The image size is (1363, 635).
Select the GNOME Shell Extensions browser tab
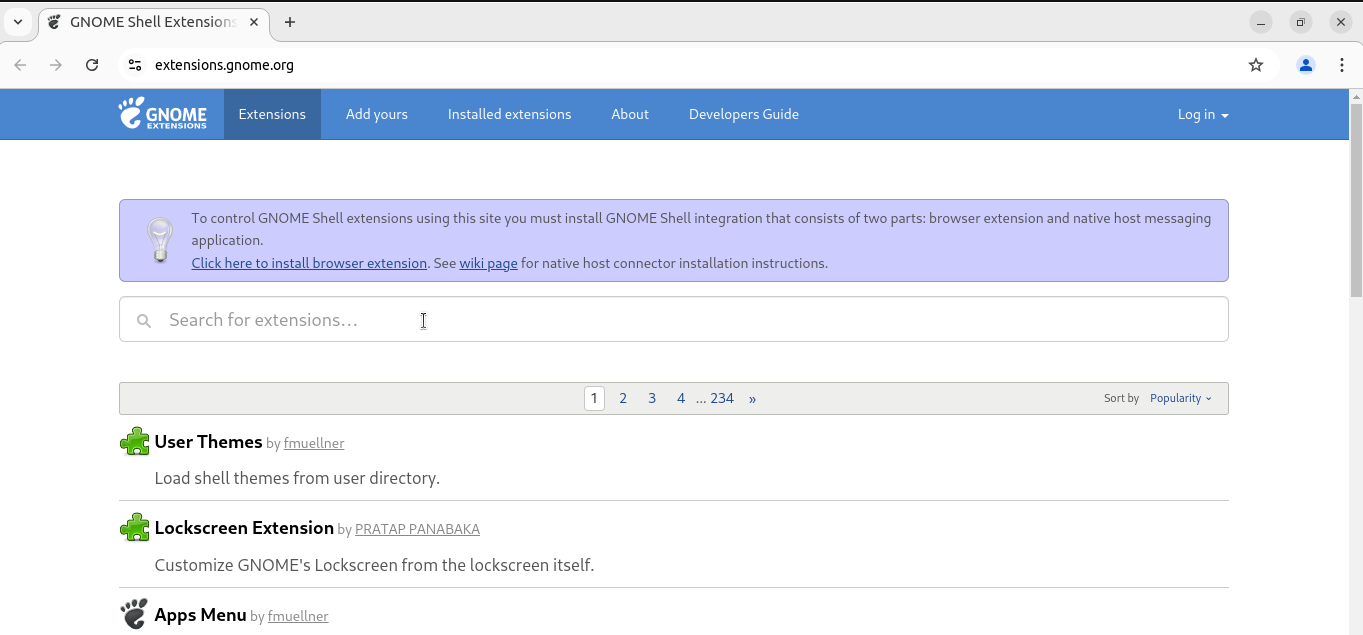pyautogui.click(x=154, y=22)
